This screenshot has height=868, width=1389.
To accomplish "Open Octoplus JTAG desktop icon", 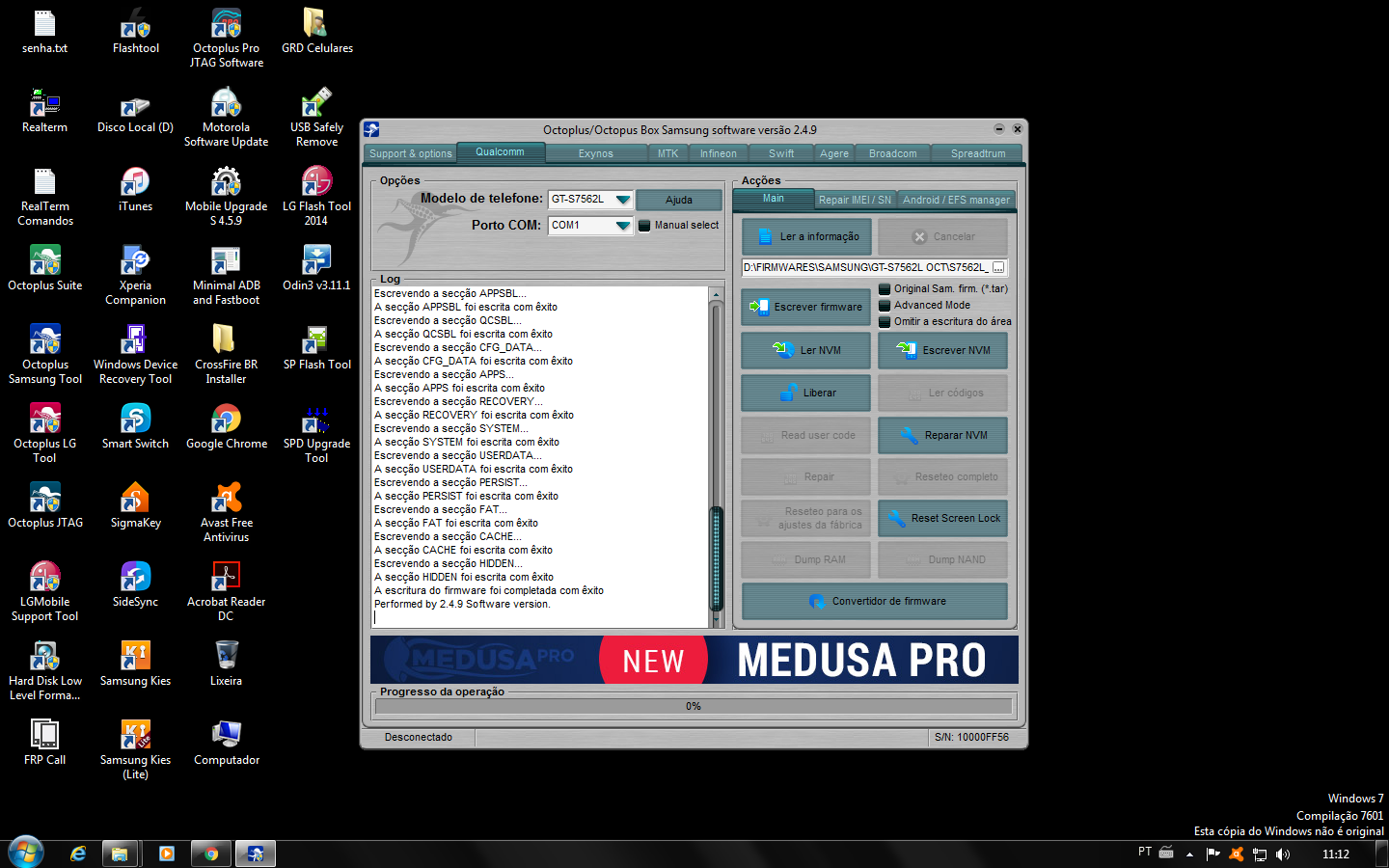I will (x=45, y=505).
